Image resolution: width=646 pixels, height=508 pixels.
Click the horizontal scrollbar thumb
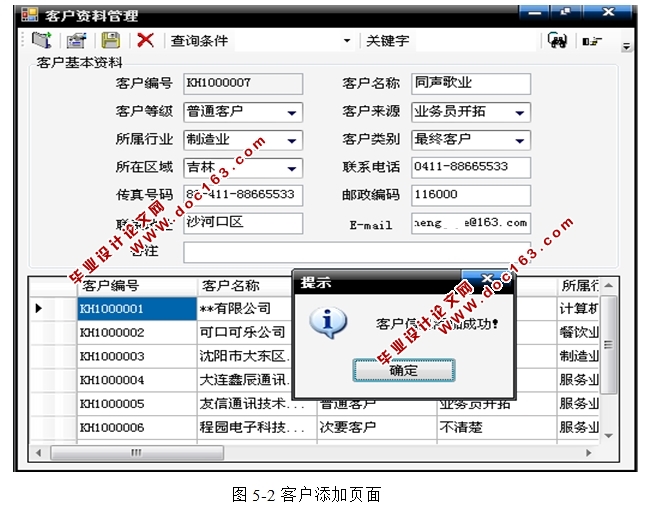coord(137,453)
